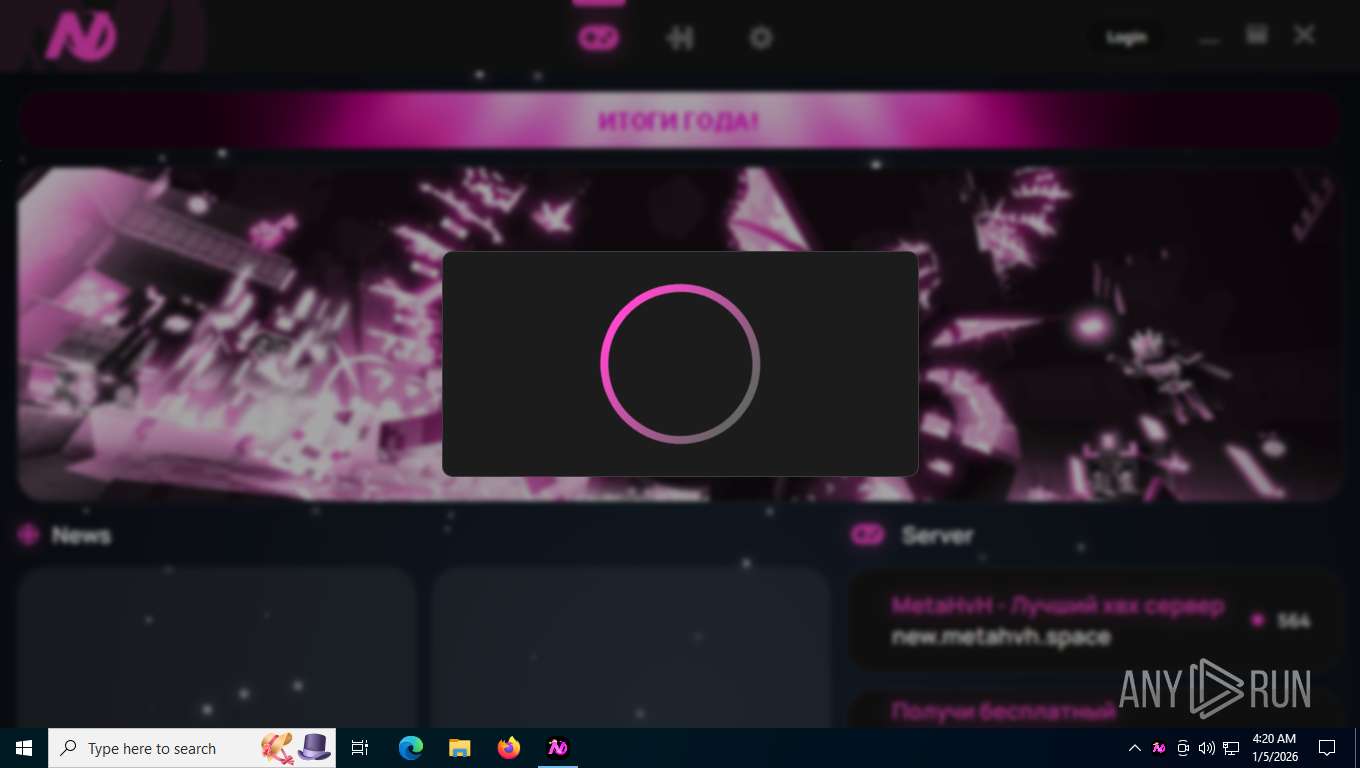
Task: Click the launcher tray icon
Action: pyautogui.click(x=1159, y=748)
